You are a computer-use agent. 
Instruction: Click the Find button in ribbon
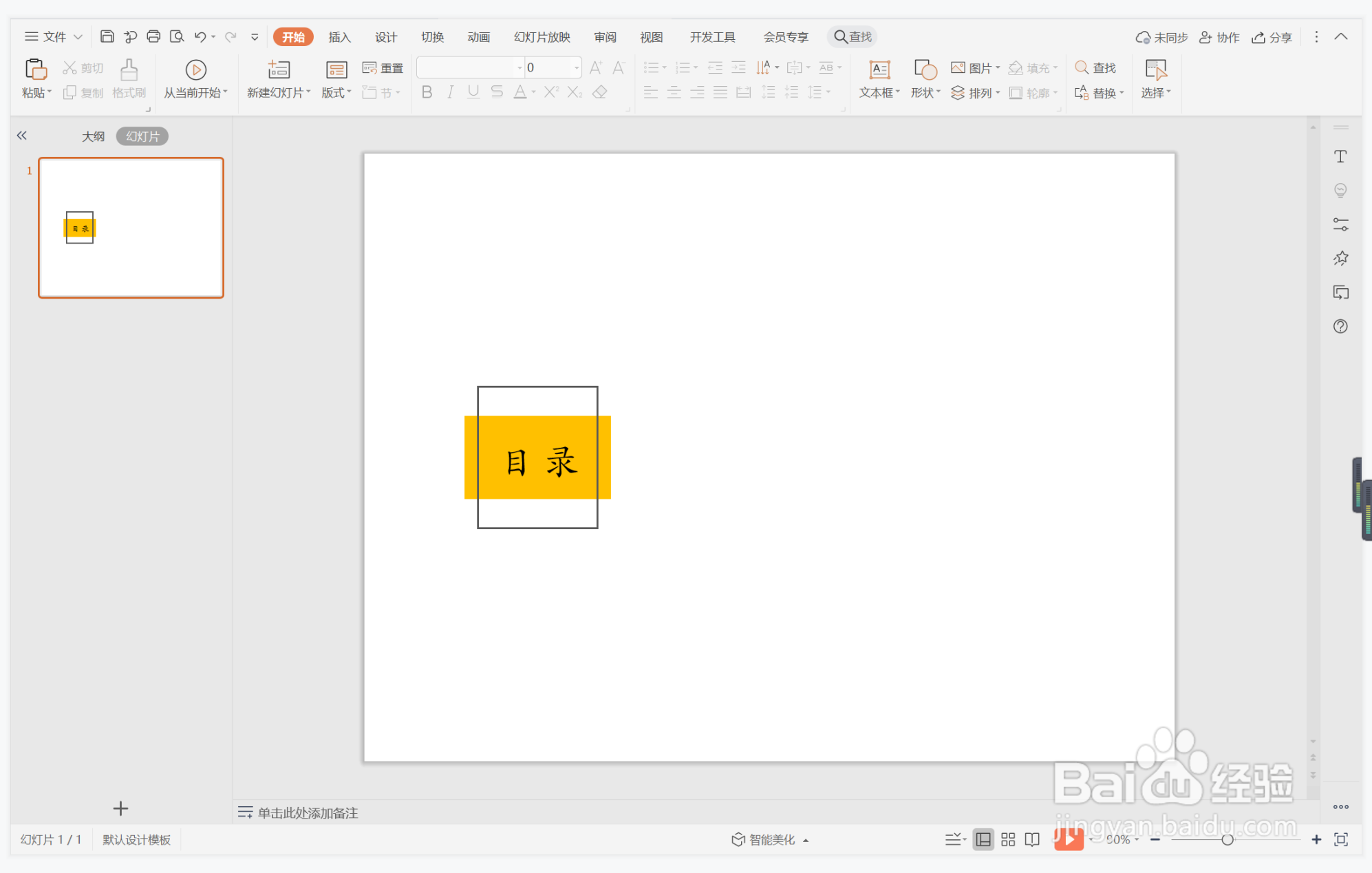click(1095, 67)
